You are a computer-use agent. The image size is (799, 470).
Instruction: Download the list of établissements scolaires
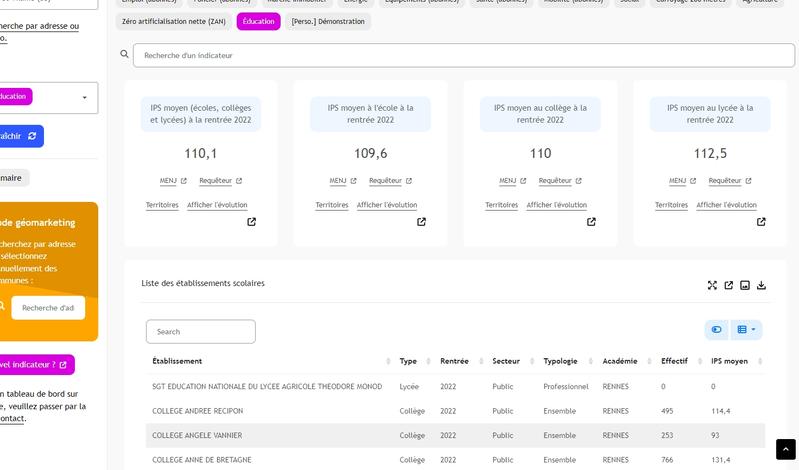pyautogui.click(x=762, y=285)
